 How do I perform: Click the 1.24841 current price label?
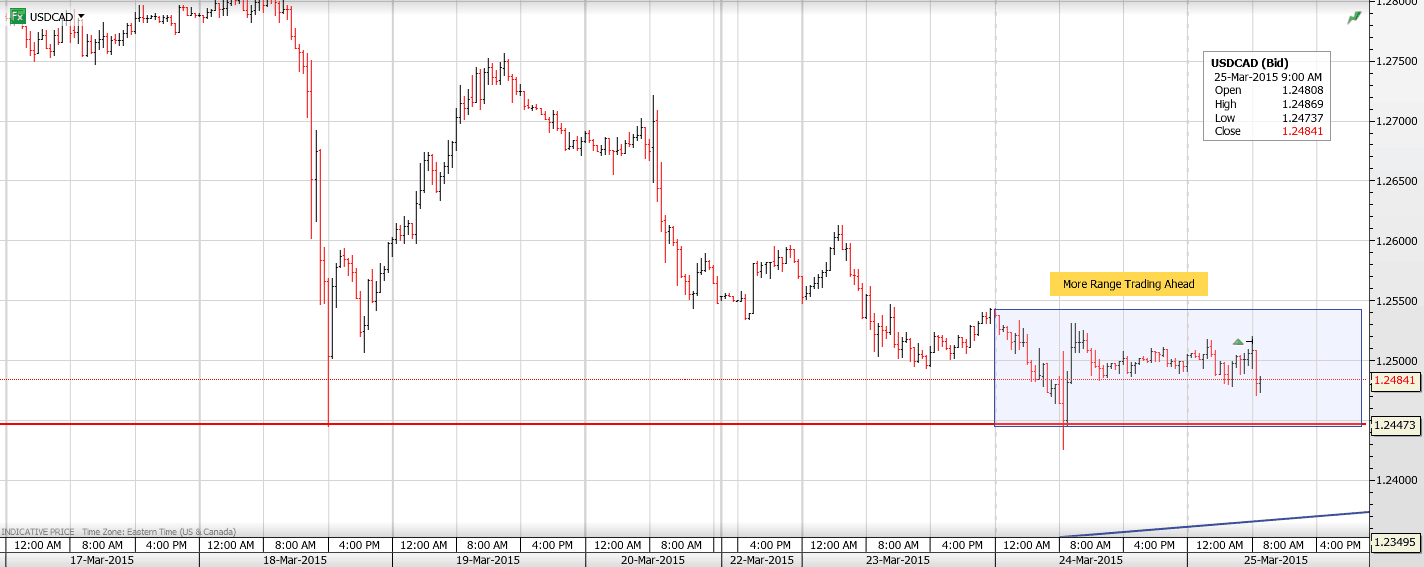click(1394, 380)
